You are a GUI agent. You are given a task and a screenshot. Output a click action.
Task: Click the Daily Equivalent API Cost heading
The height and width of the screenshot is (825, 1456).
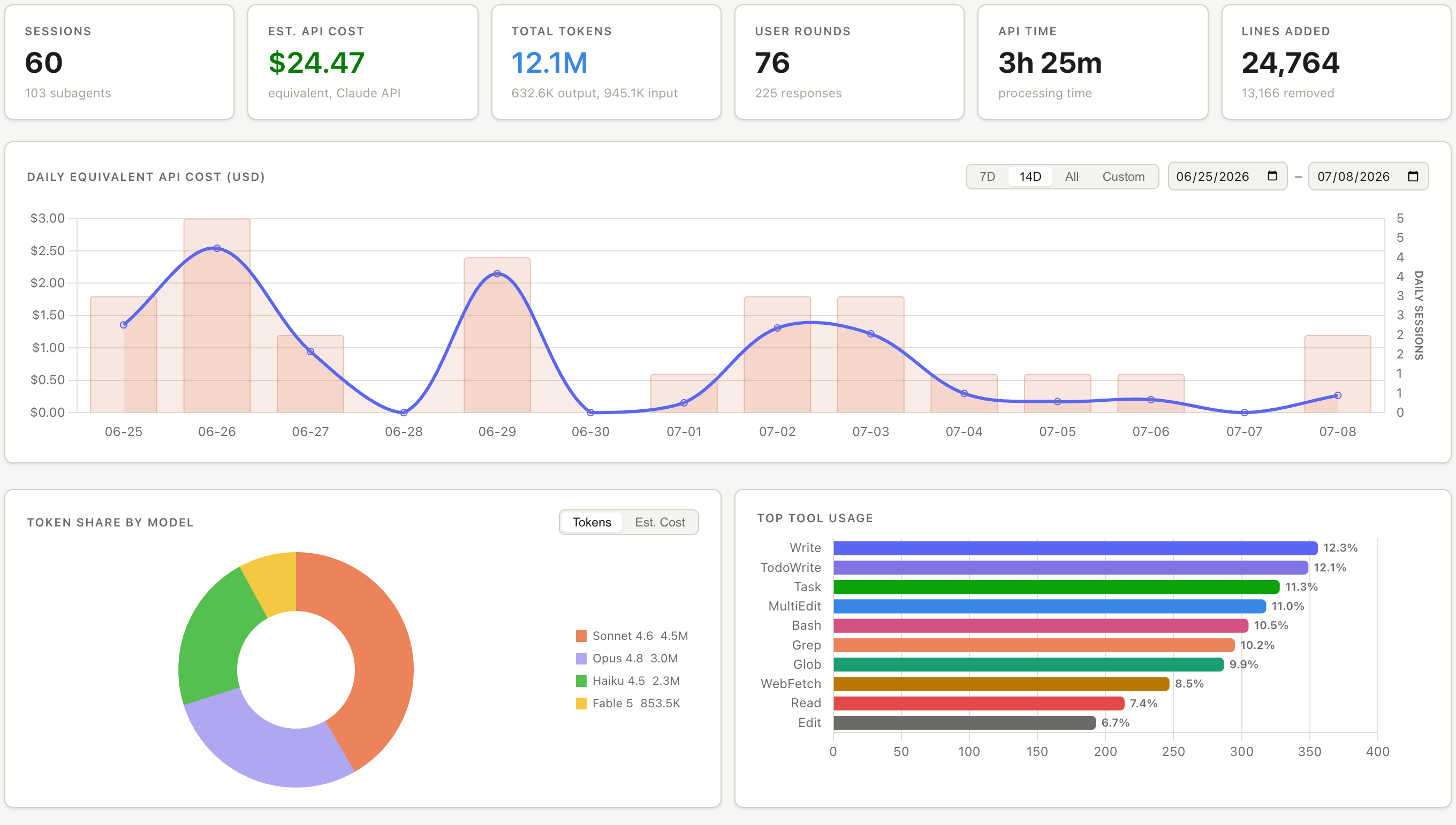[x=146, y=177]
